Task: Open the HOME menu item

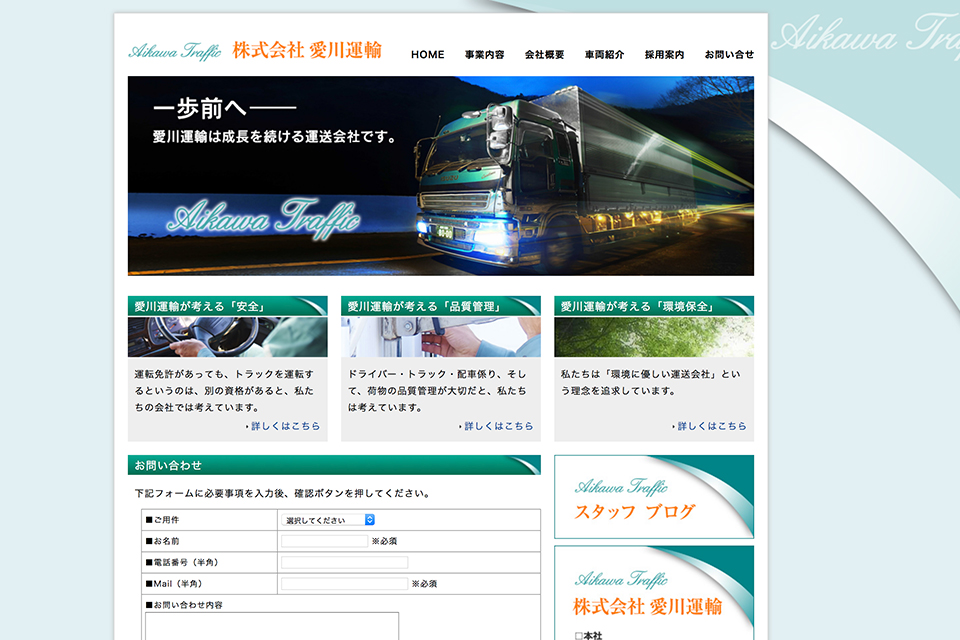Action: pos(427,55)
